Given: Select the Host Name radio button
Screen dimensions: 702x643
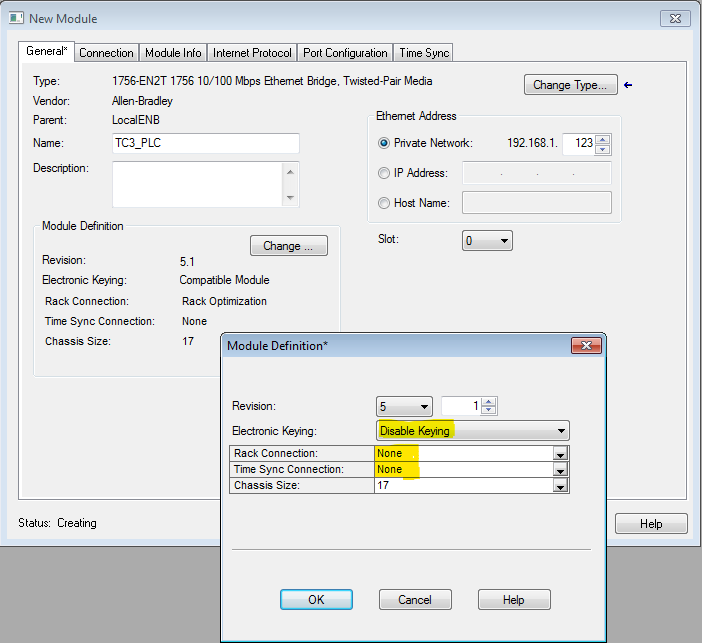Looking at the screenshot, I should click(384, 203).
